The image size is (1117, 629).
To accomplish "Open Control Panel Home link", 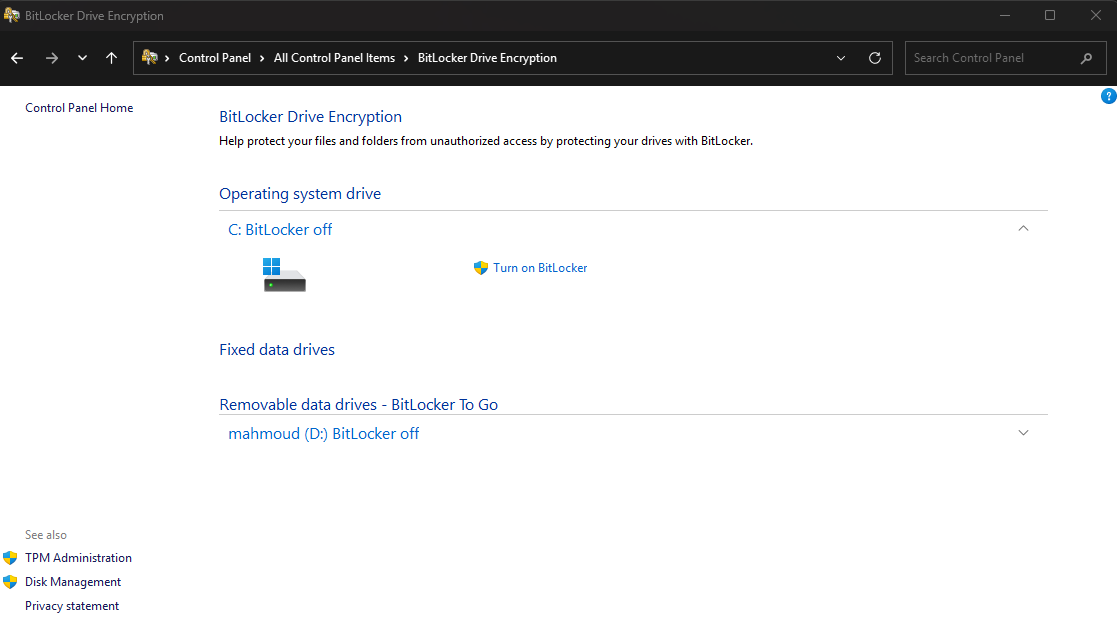I will click(x=79, y=108).
